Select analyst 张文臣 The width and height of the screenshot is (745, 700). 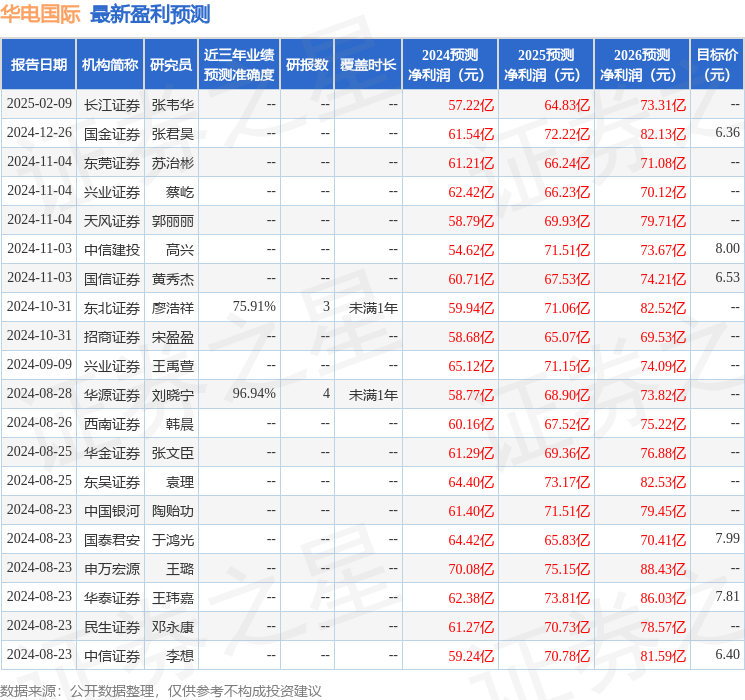(173, 453)
